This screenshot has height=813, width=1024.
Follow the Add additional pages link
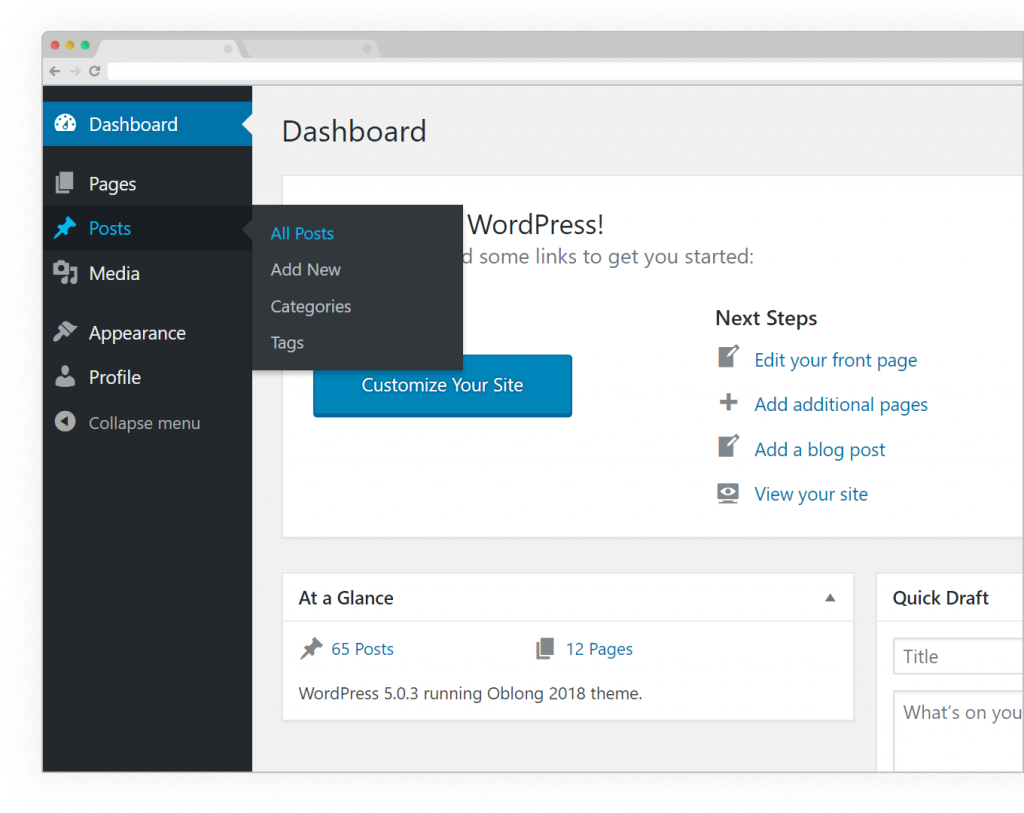click(840, 404)
